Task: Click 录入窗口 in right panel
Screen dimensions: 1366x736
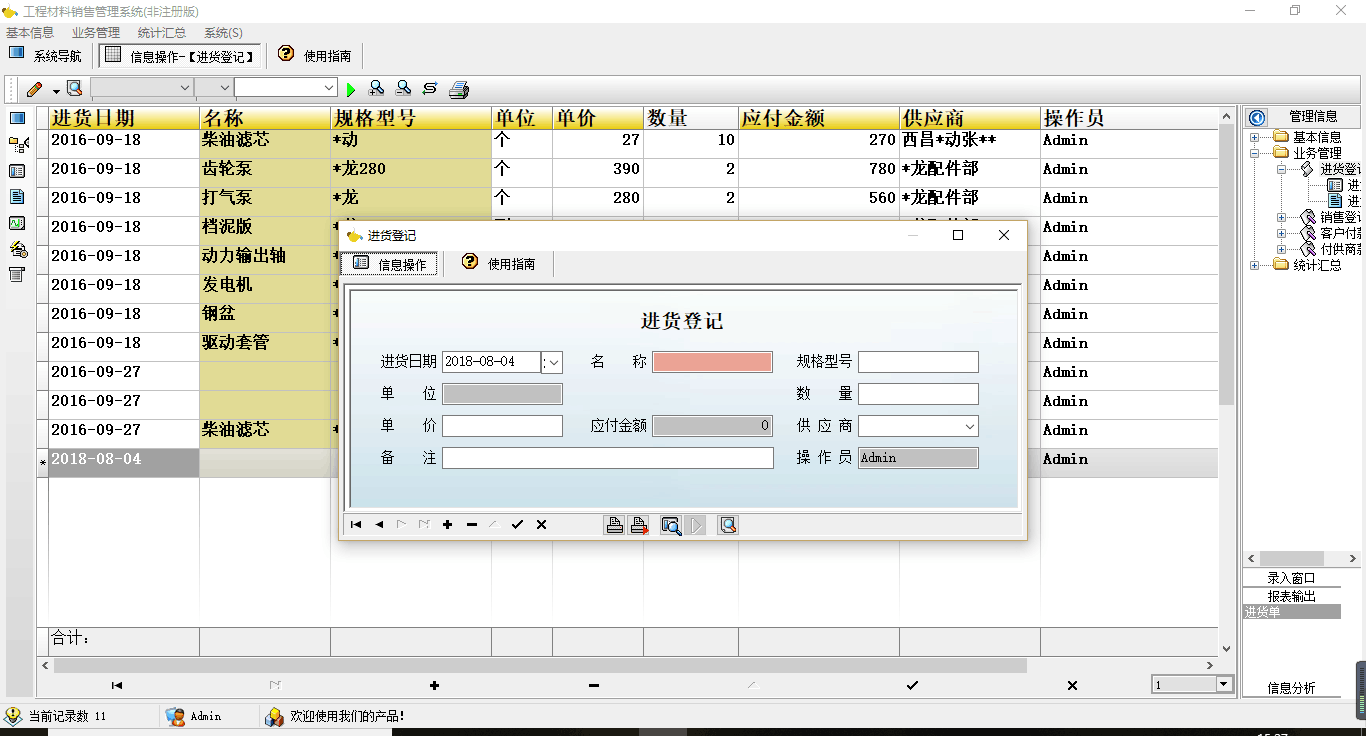Action: point(1291,578)
